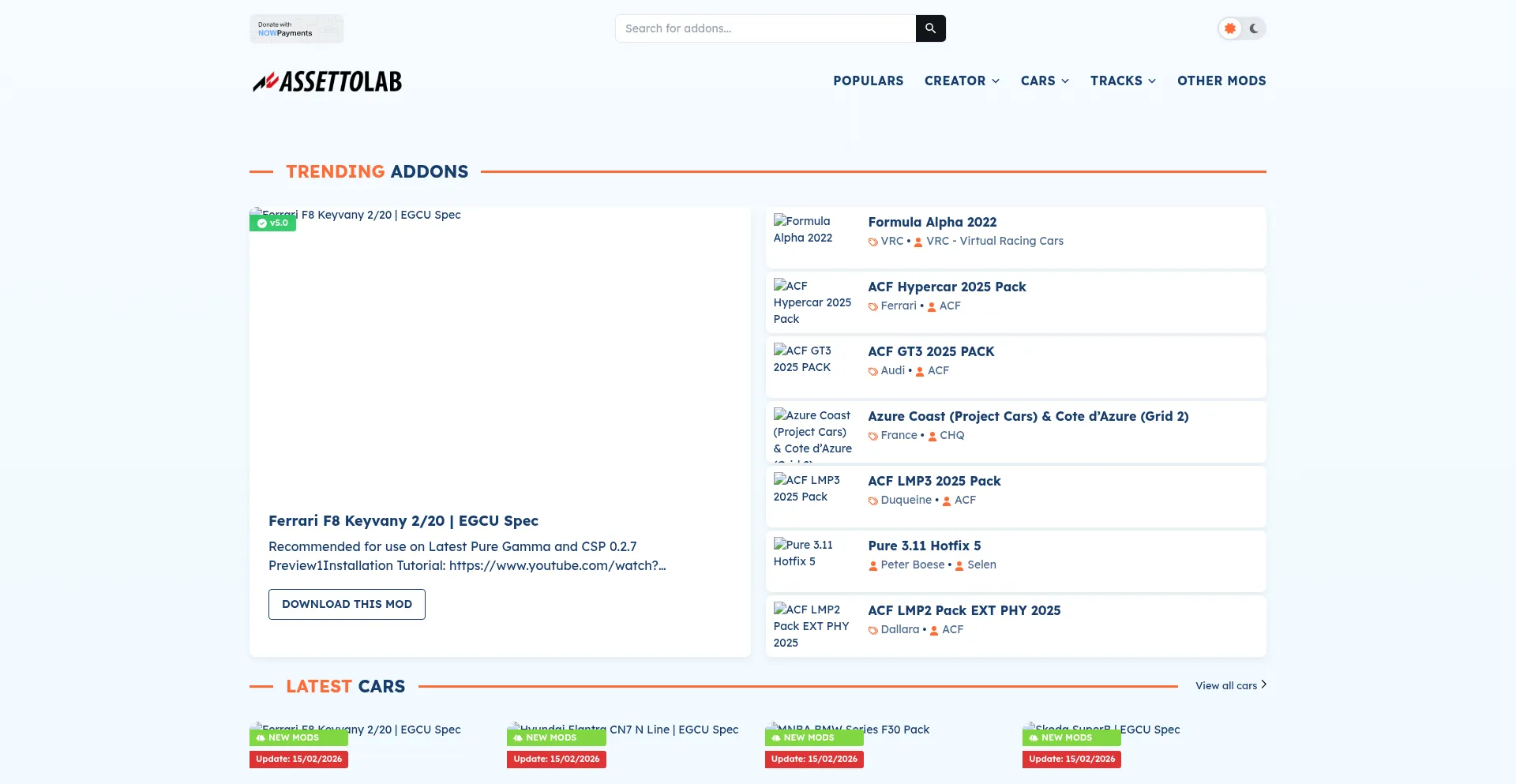This screenshot has height=784, width=1516.
Task: Open the Formula Alpha 2022 title link
Action: pyautogui.click(x=932, y=222)
